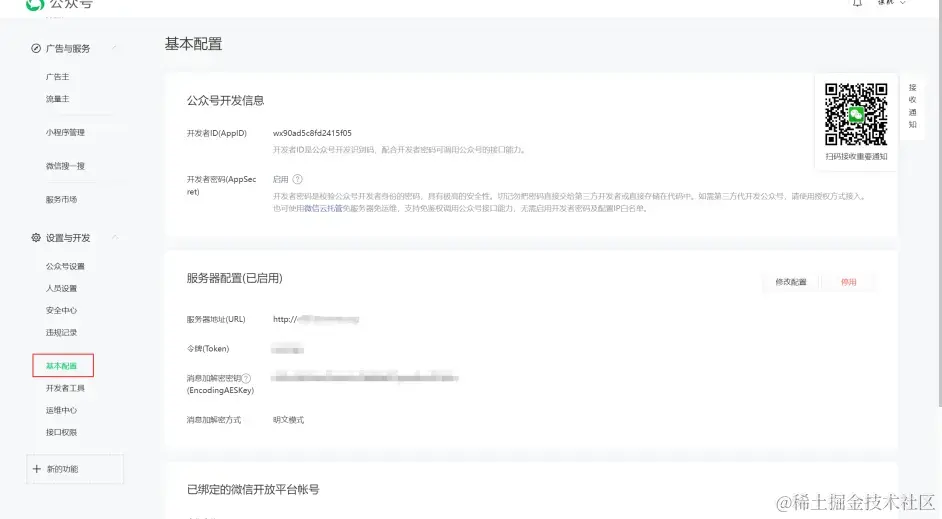
Task: Open 流量主 menu item
Action: (58, 99)
